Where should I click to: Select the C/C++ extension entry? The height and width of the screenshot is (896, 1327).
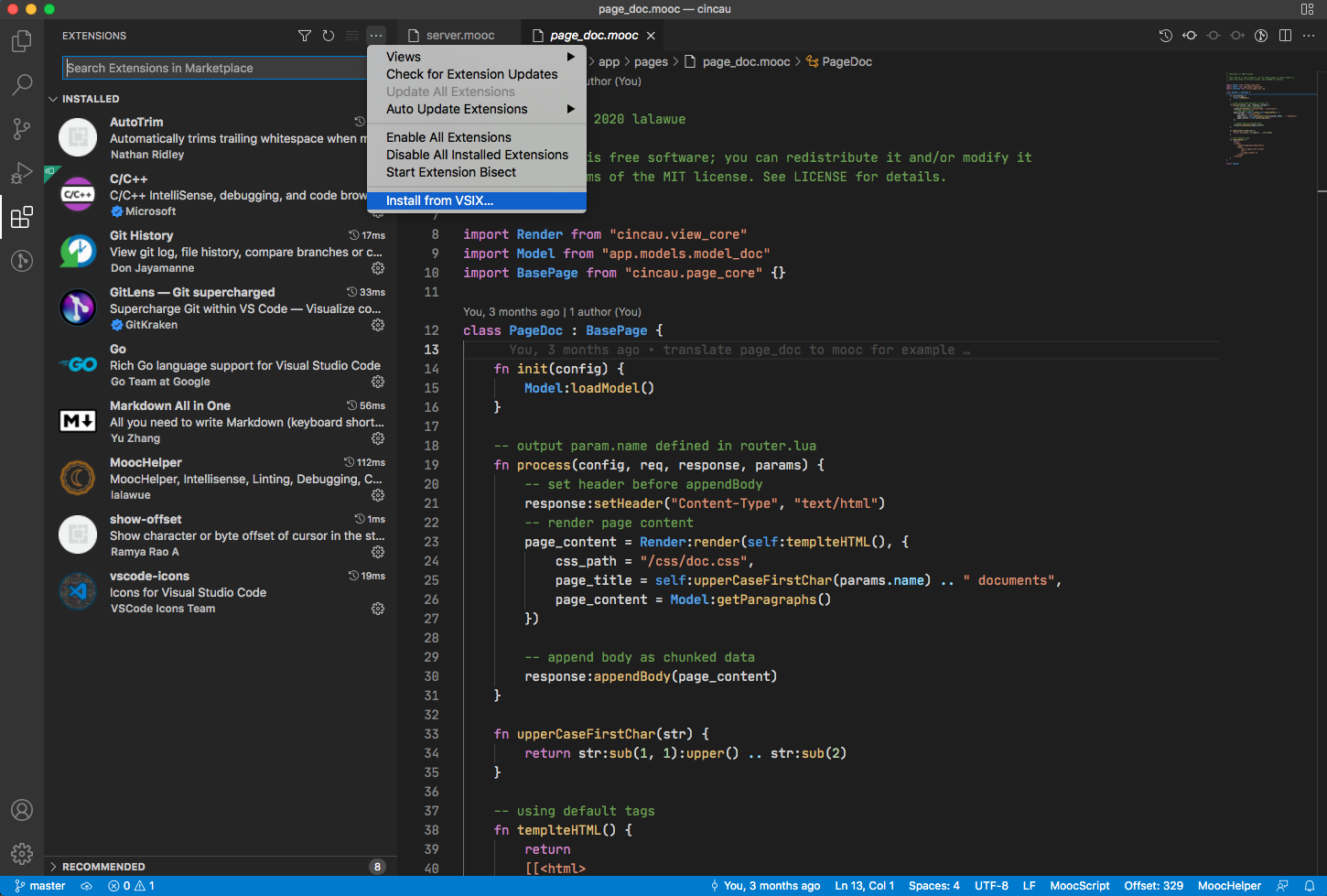[221, 194]
